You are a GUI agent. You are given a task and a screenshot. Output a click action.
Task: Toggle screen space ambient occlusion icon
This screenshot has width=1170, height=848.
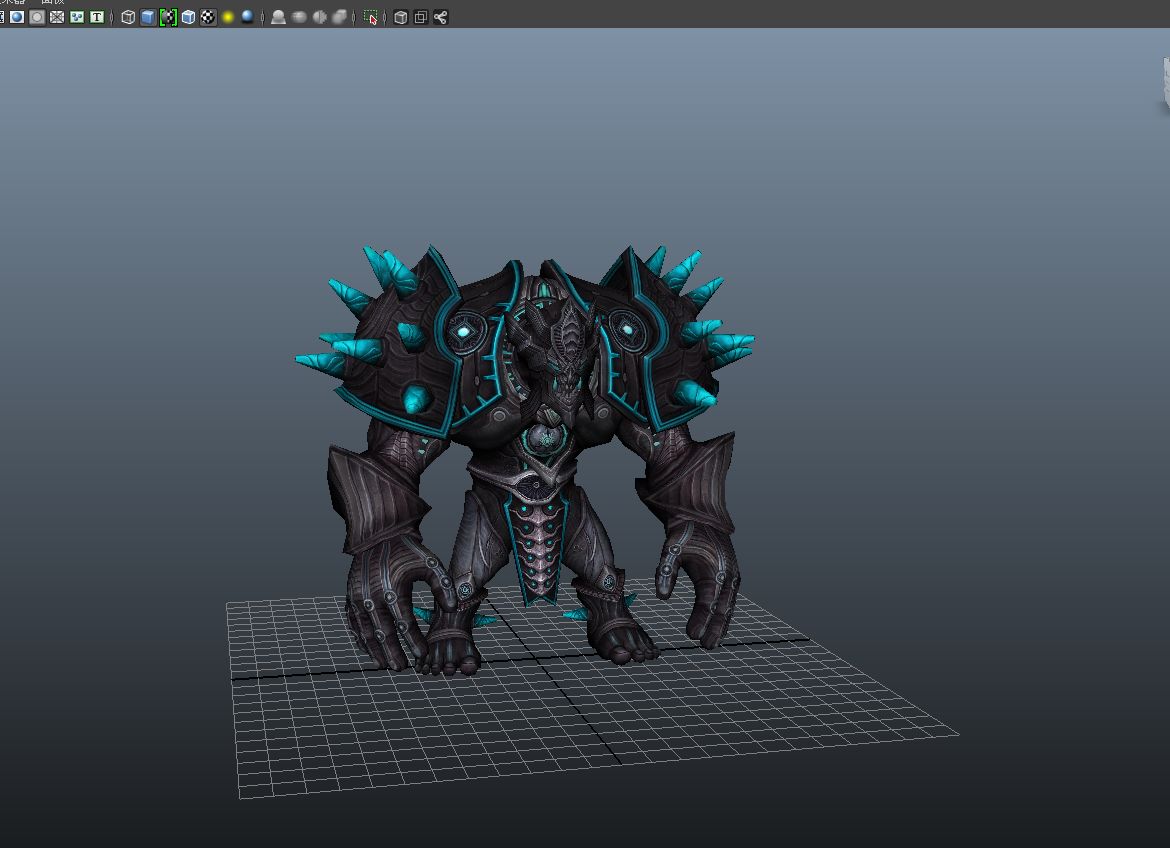click(278, 17)
